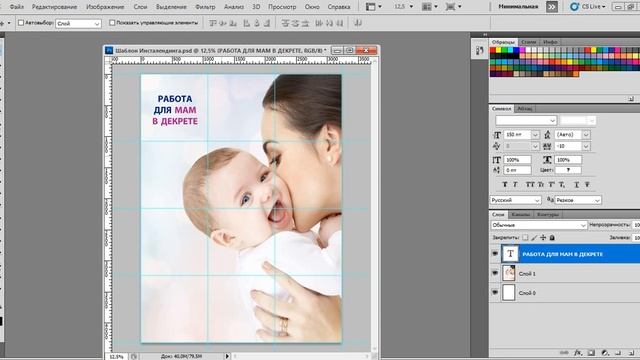Open the view extras icon
Screen dimensions: 640x360
click(x=373, y=7)
